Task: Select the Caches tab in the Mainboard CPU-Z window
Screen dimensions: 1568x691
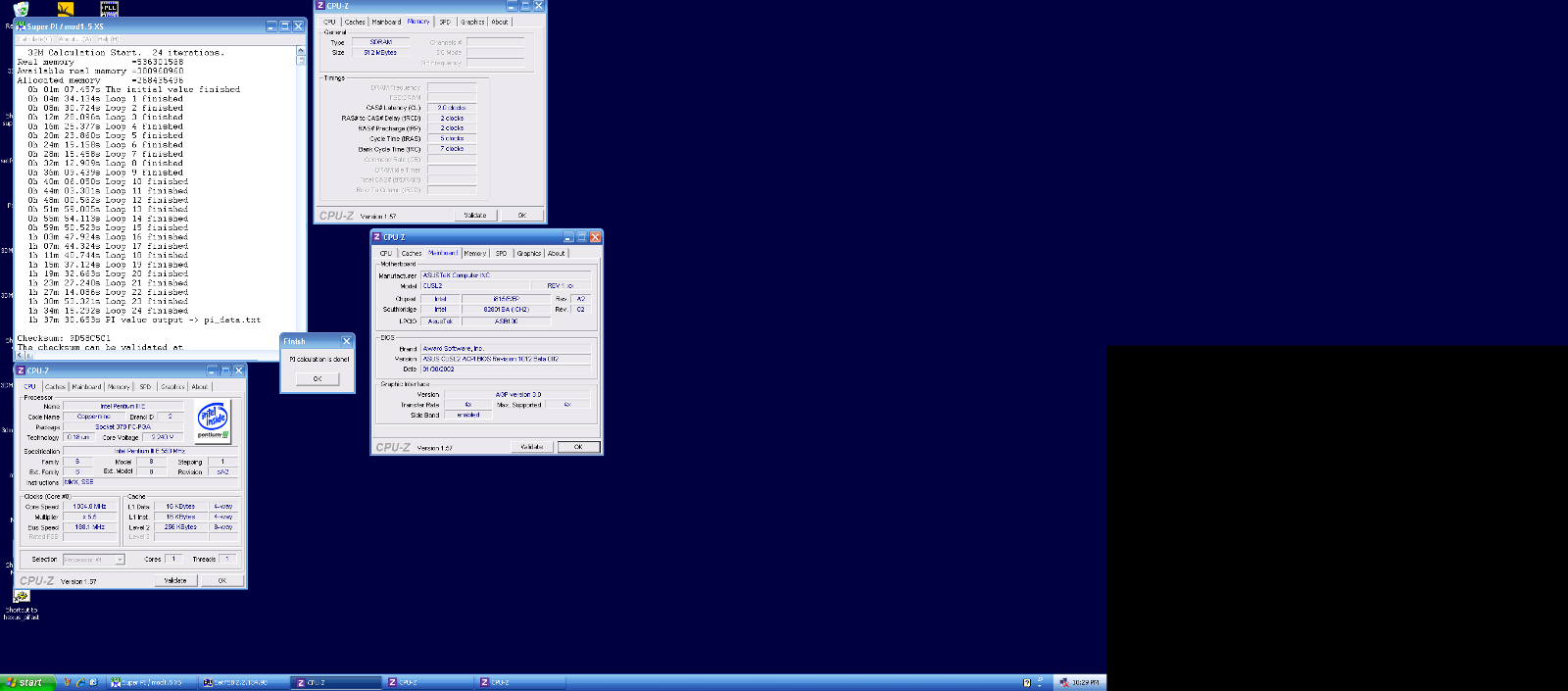Action: tap(412, 253)
